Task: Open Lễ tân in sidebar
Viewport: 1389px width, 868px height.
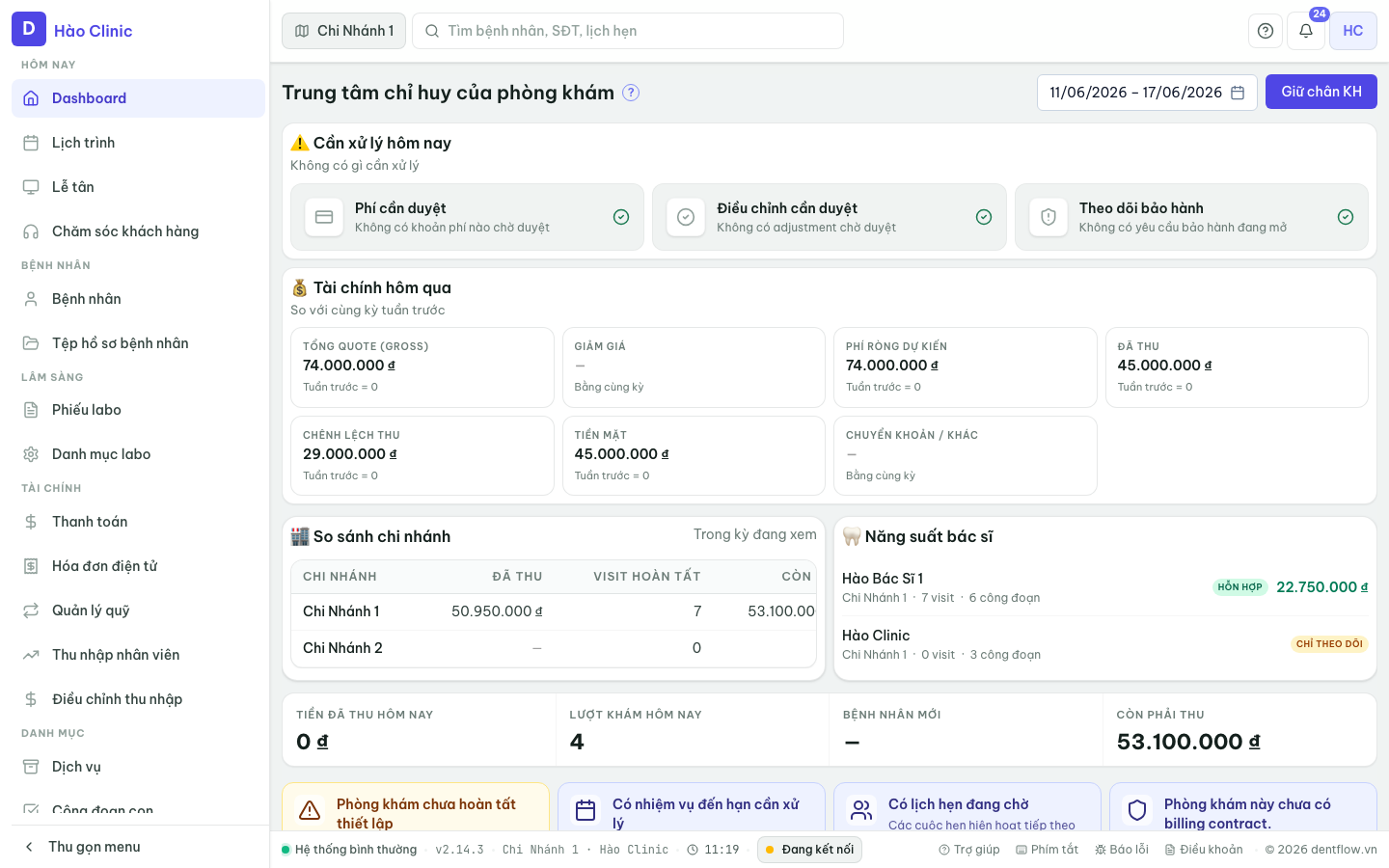Action: [x=138, y=187]
